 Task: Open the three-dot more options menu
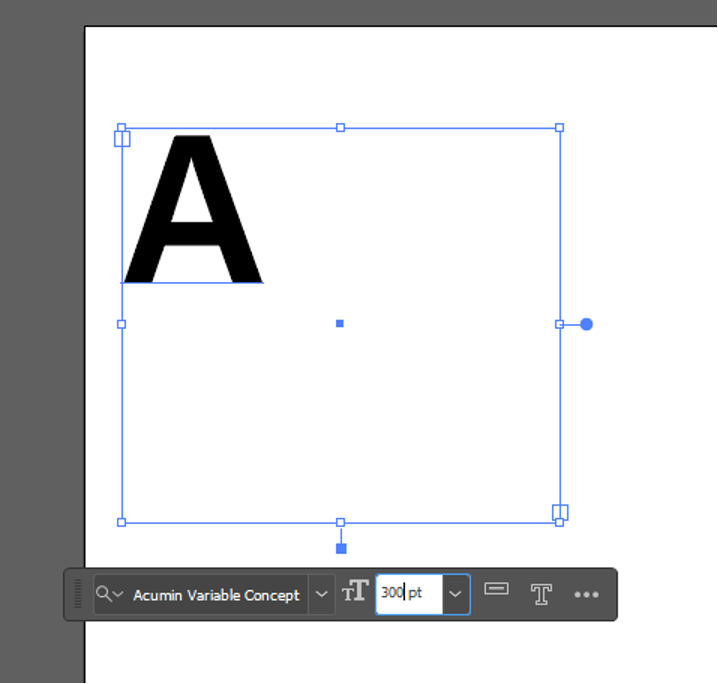[586, 594]
